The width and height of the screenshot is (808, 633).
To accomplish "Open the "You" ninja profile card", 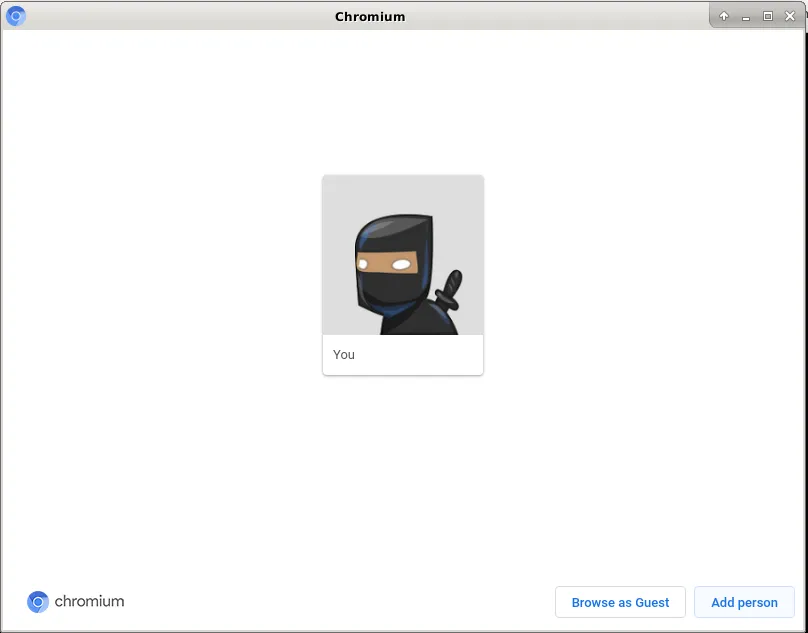I will pyautogui.click(x=402, y=275).
